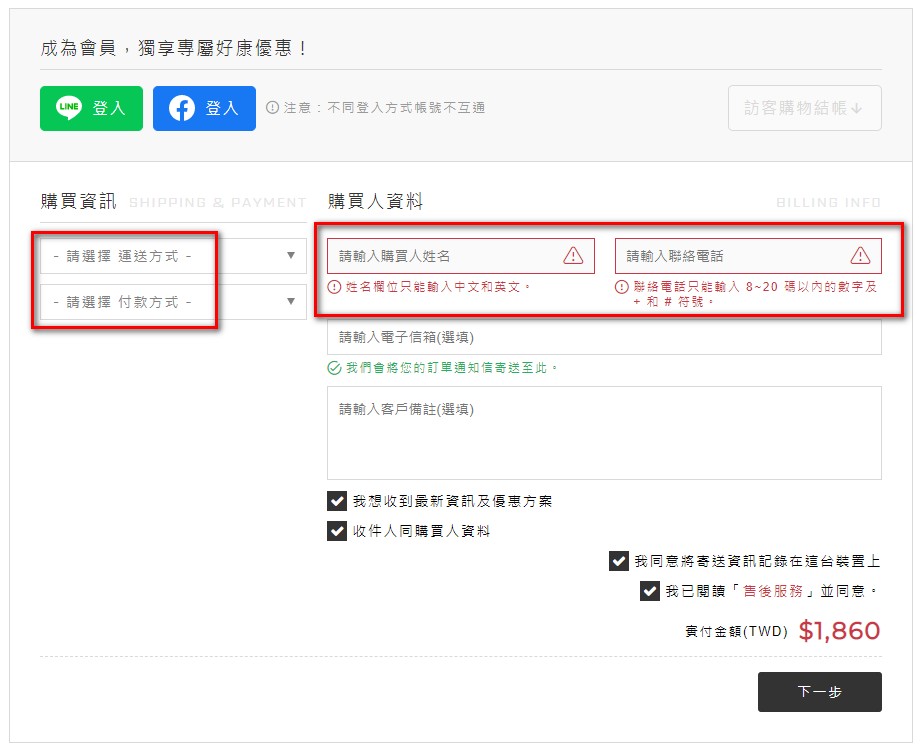This screenshot has width=923, height=751.
Task: Open the 請選擇 運送方式 dropdown
Action: (173, 256)
